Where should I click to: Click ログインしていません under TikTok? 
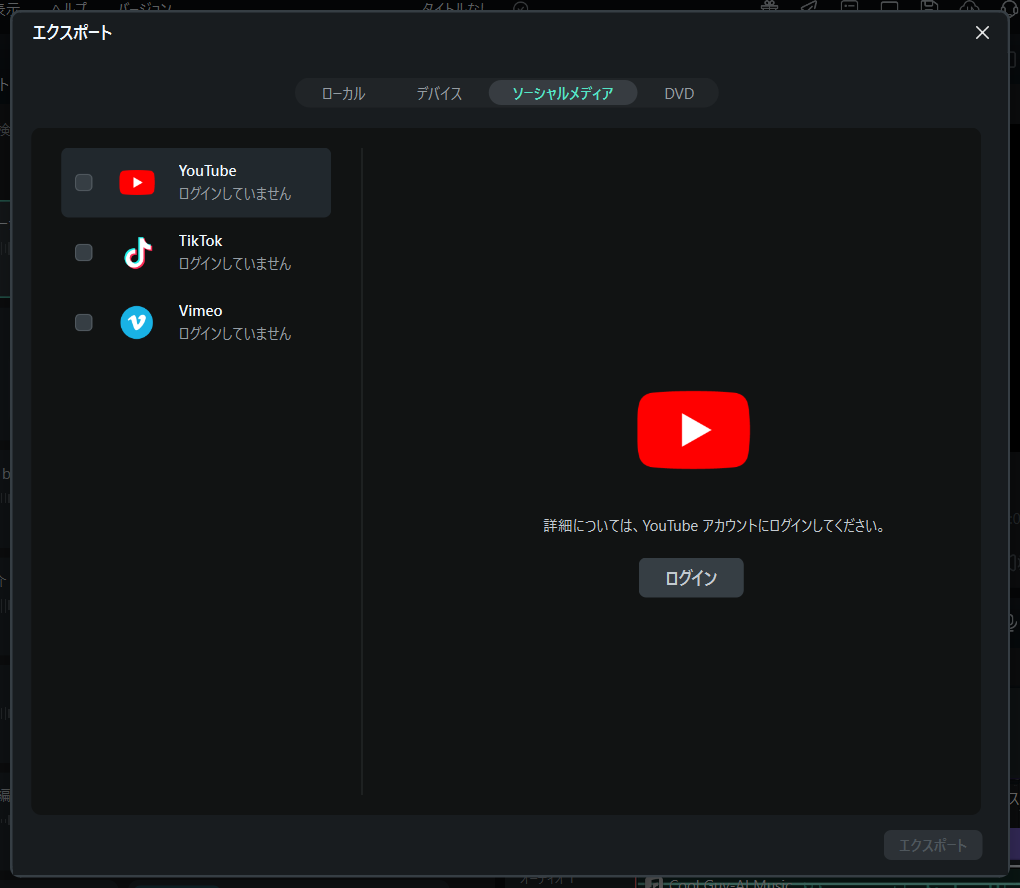235,263
